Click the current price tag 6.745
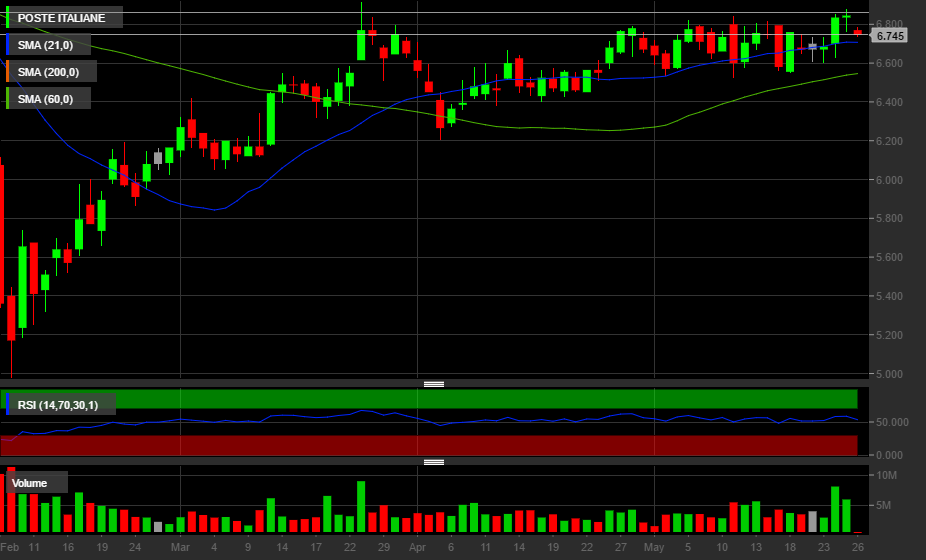 click(889, 36)
